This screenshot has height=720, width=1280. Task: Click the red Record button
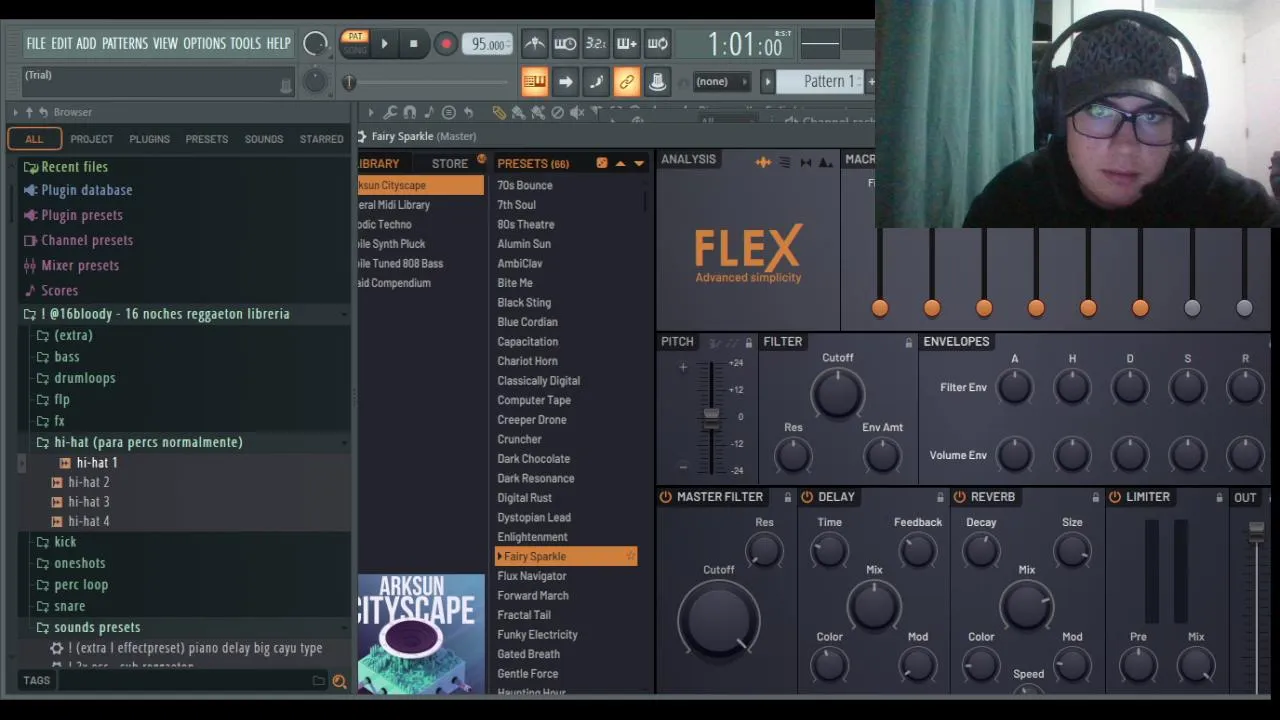click(446, 44)
